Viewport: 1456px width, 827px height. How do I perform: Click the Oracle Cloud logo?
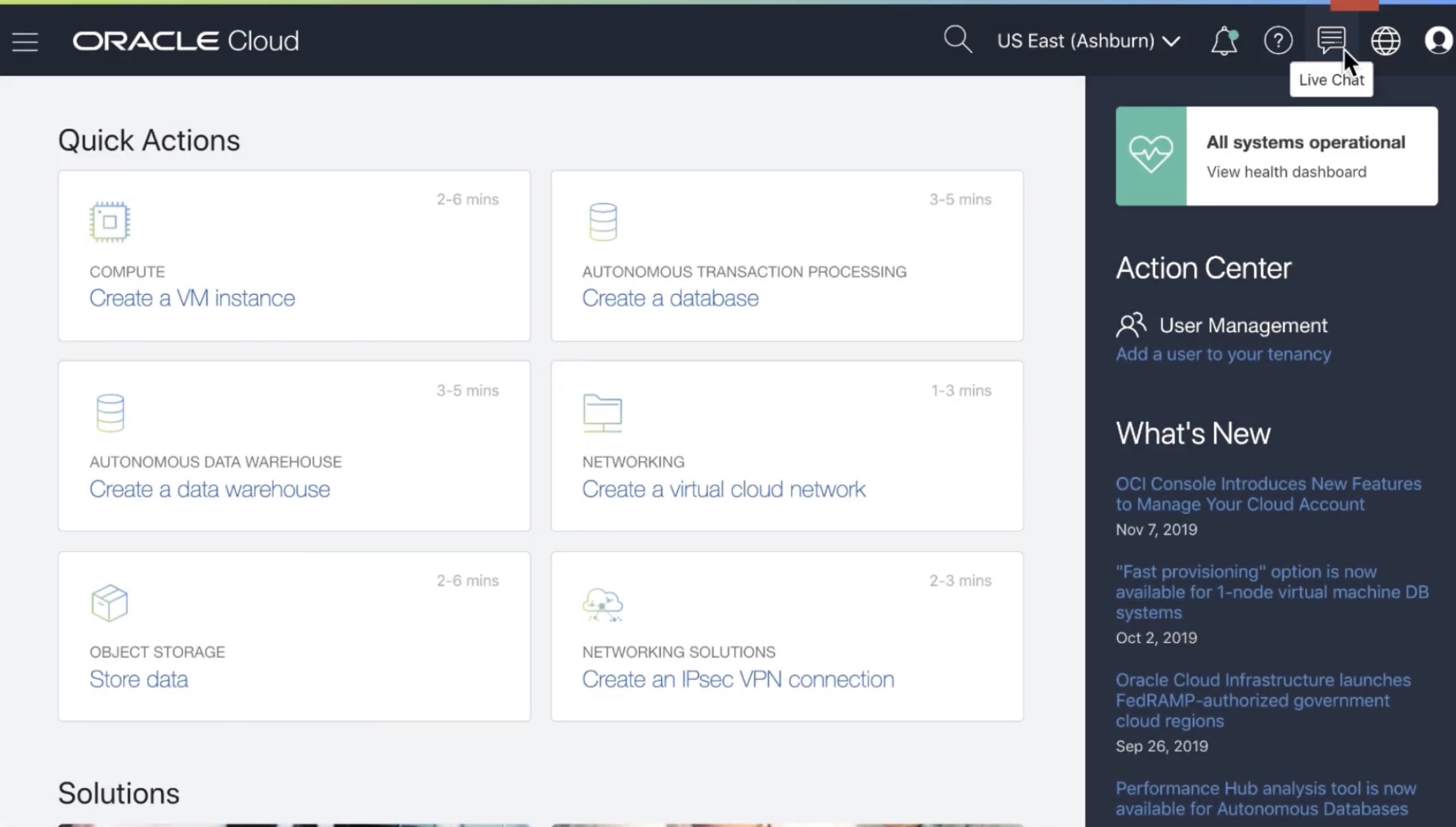pos(185,40)
